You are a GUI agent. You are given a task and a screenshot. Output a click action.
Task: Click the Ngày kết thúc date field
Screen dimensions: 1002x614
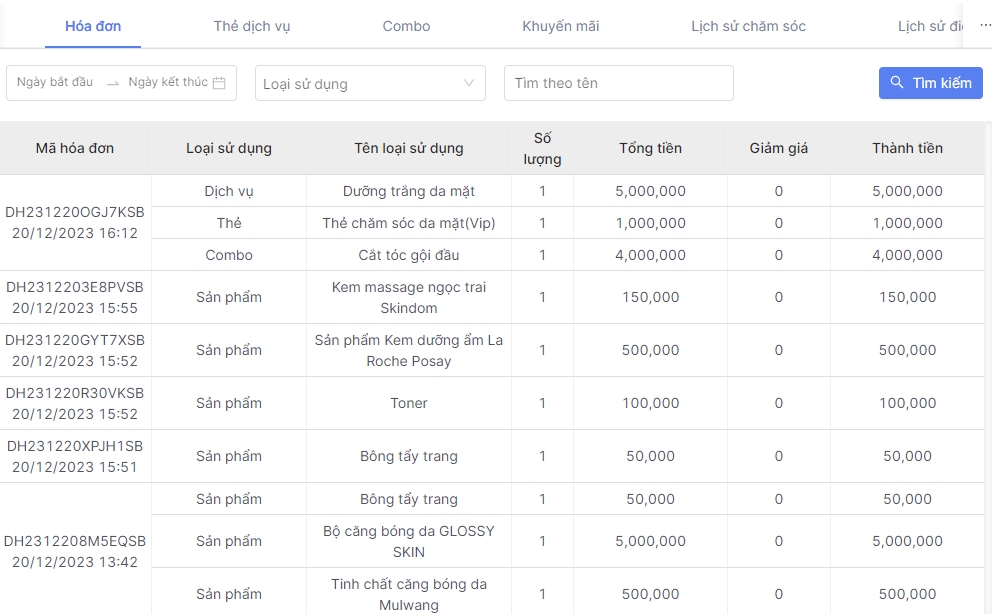tap(167, 83)
